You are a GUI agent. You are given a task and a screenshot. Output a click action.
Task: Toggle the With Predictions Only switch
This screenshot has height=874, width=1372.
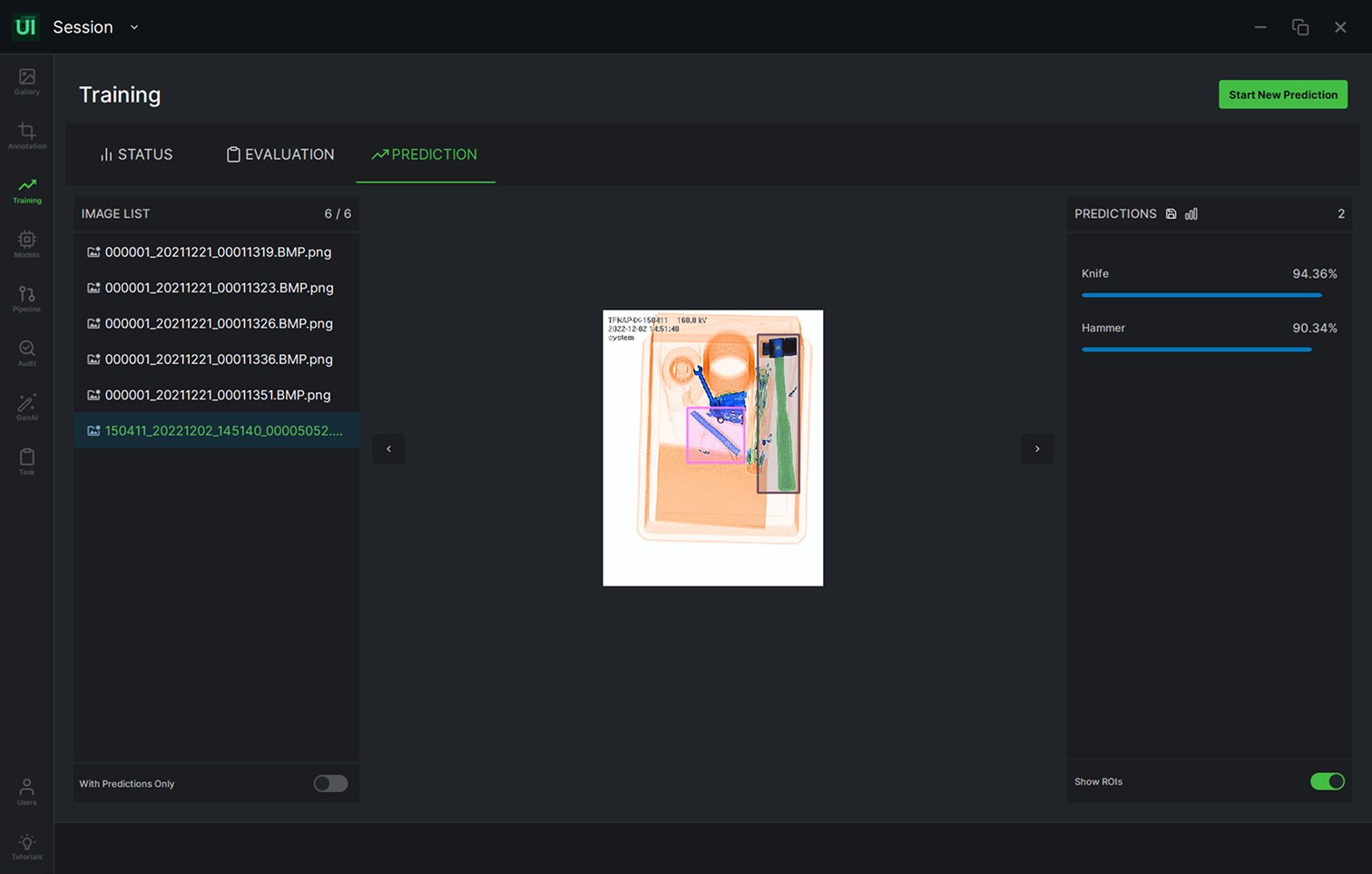click(x=330, y=783)
